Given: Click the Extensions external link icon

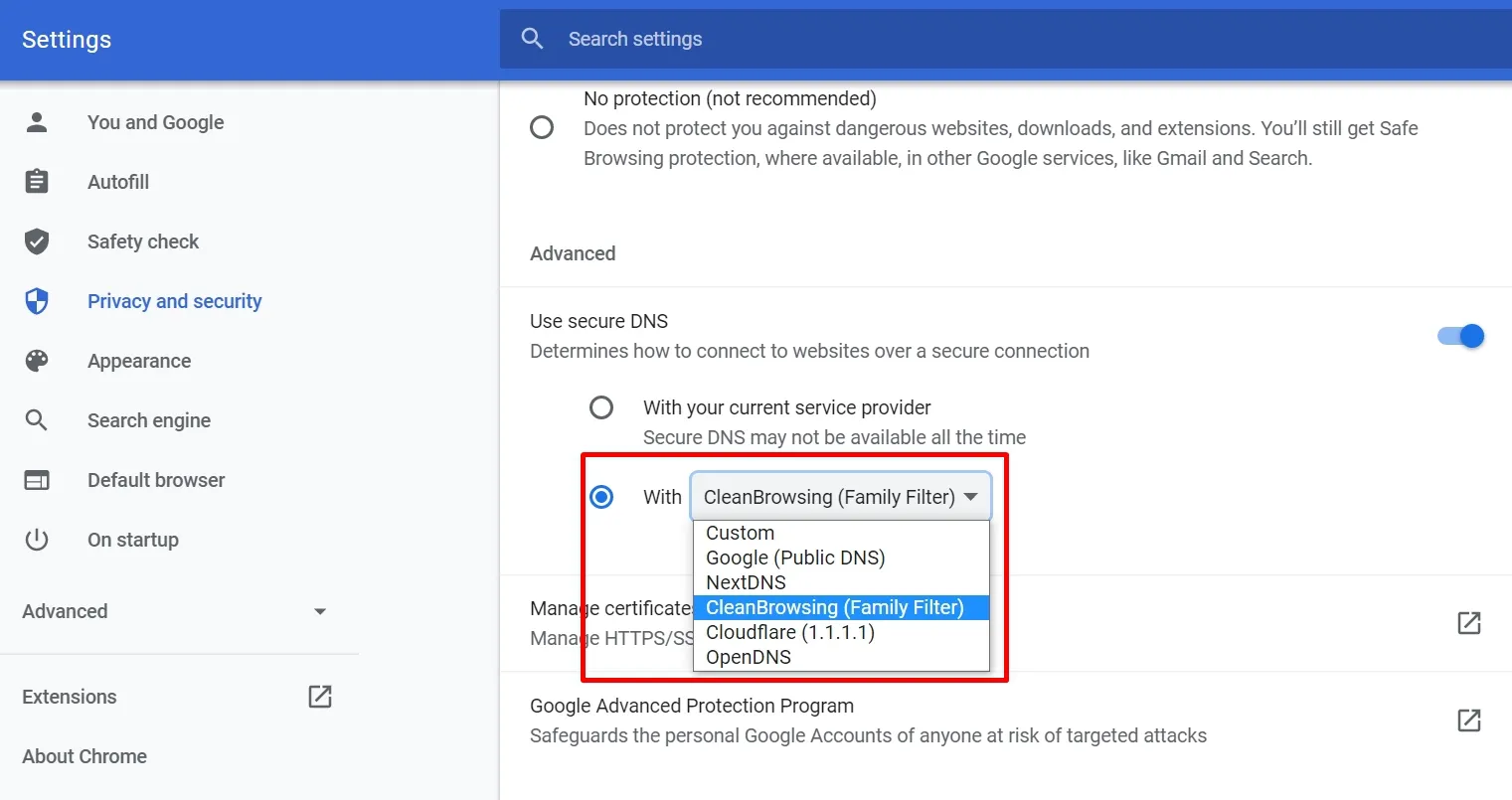Looking at the screenshot, I should click(320, 697).
